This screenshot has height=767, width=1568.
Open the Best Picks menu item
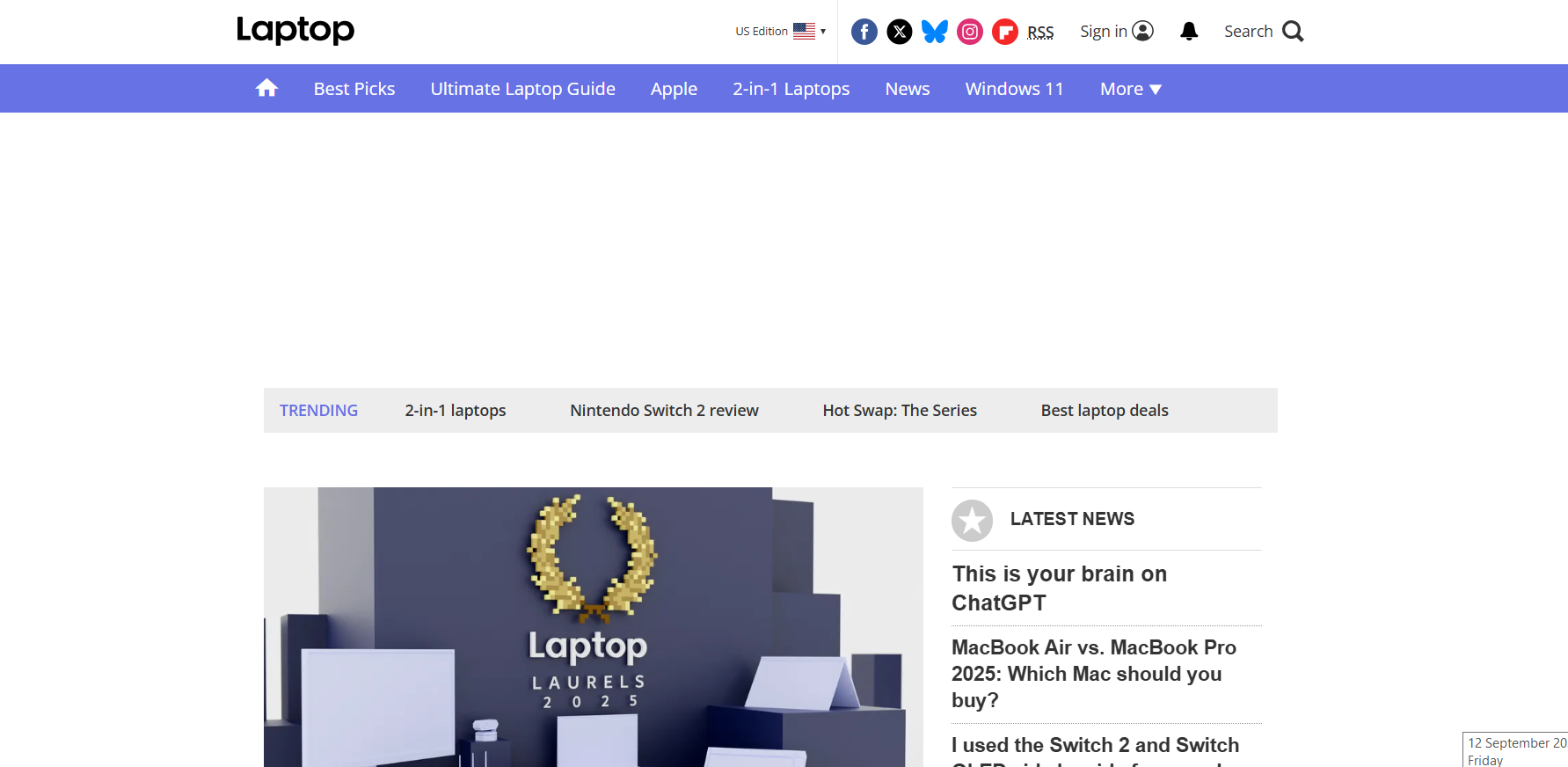click(354, 89)
